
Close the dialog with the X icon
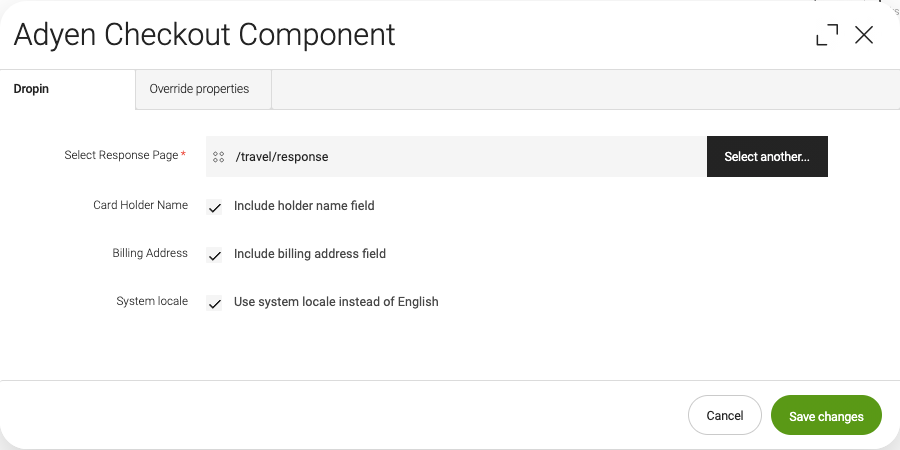864,36
